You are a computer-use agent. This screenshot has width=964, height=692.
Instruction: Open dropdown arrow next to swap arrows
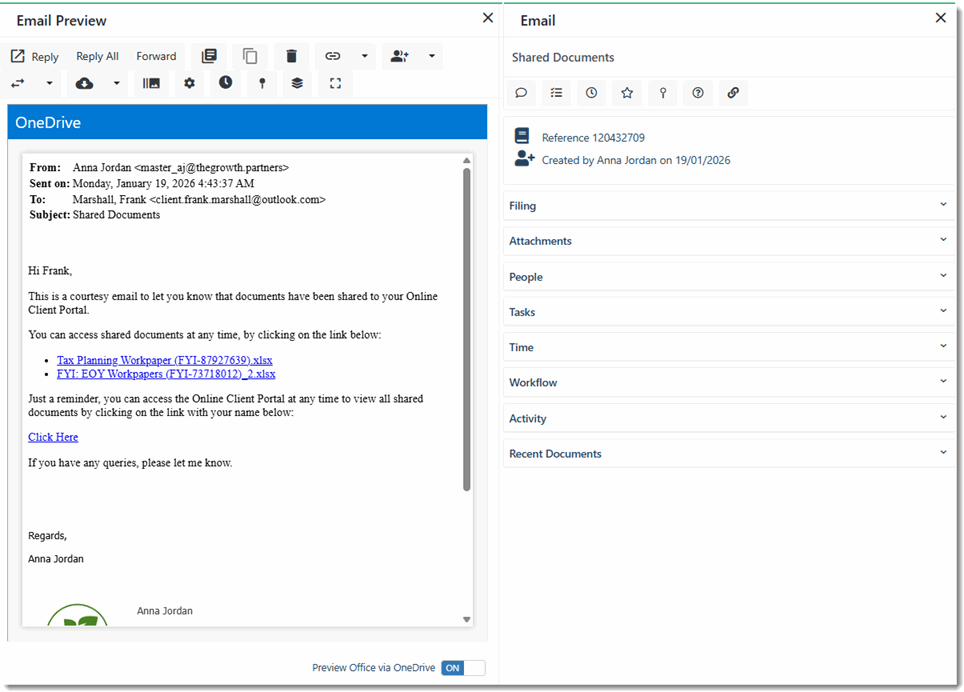49,83
